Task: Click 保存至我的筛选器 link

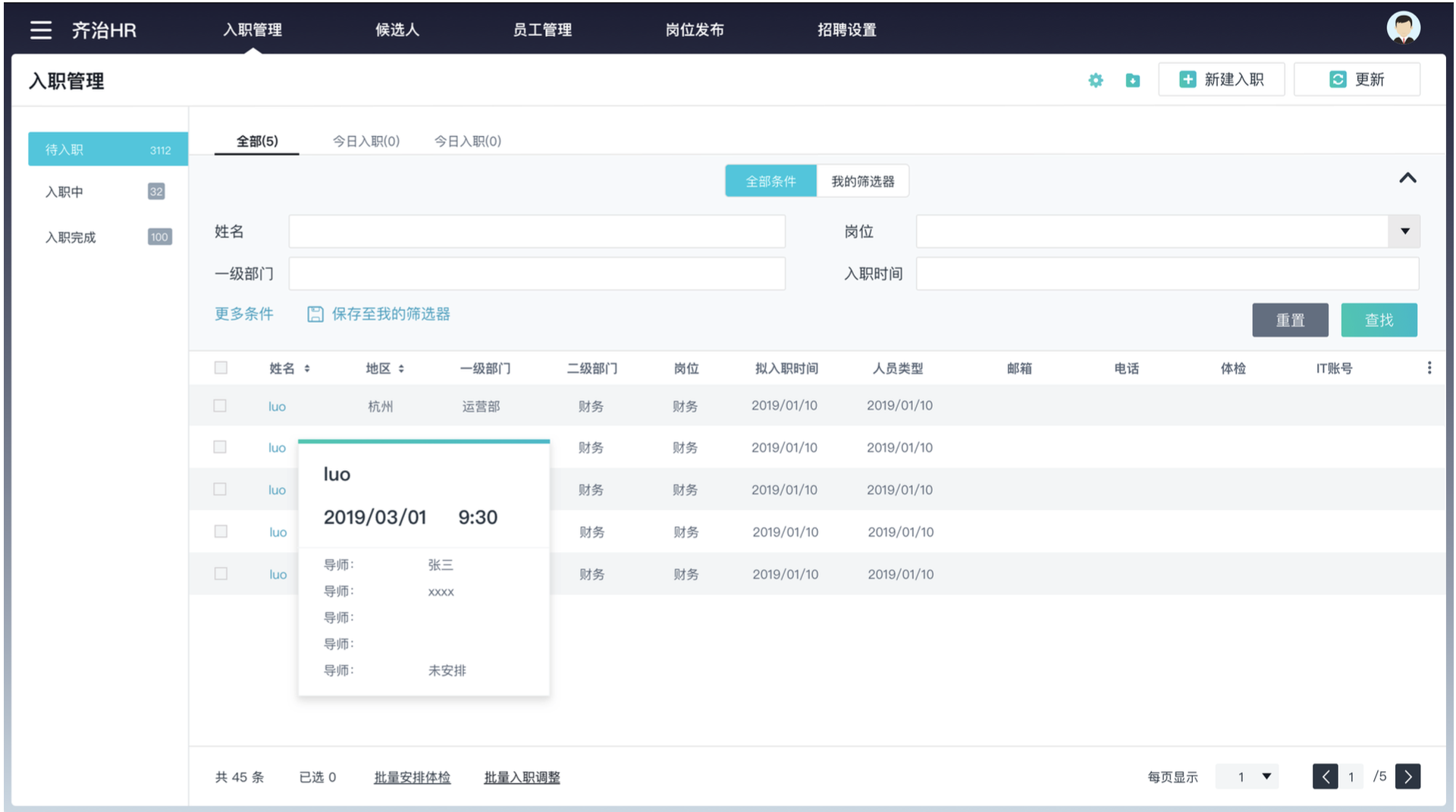Action: point(378,314)
